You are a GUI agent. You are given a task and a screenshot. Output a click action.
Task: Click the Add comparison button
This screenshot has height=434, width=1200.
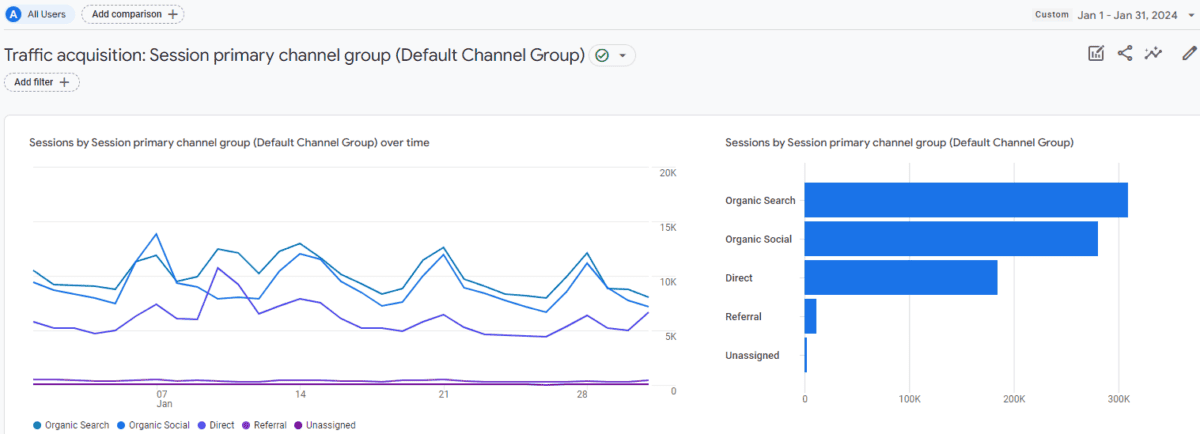132,14
